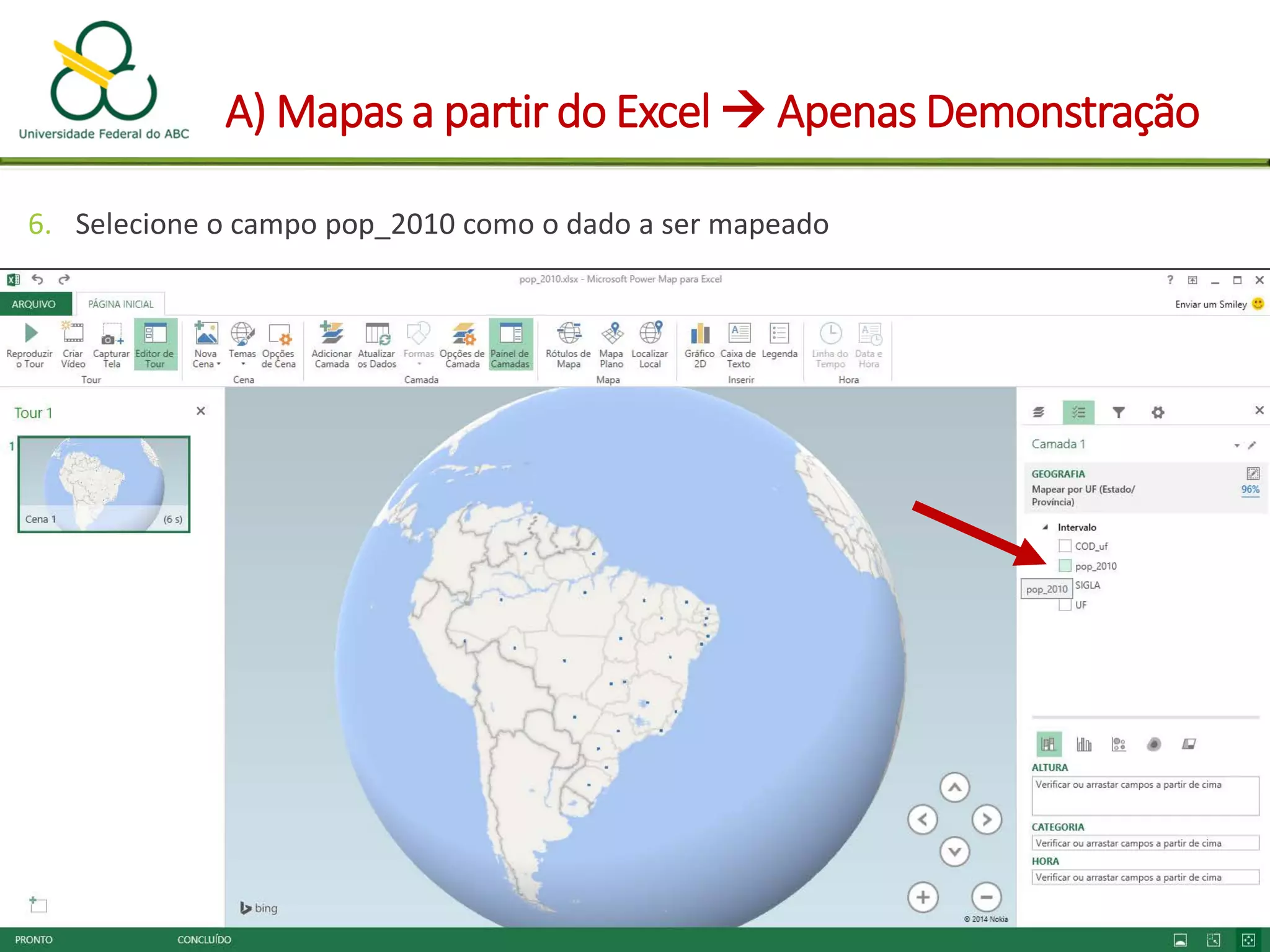Viewport: 1270px width, 952px height.
Task: Insert a Caixa de Texto
Action: click(x=738, y=345)
